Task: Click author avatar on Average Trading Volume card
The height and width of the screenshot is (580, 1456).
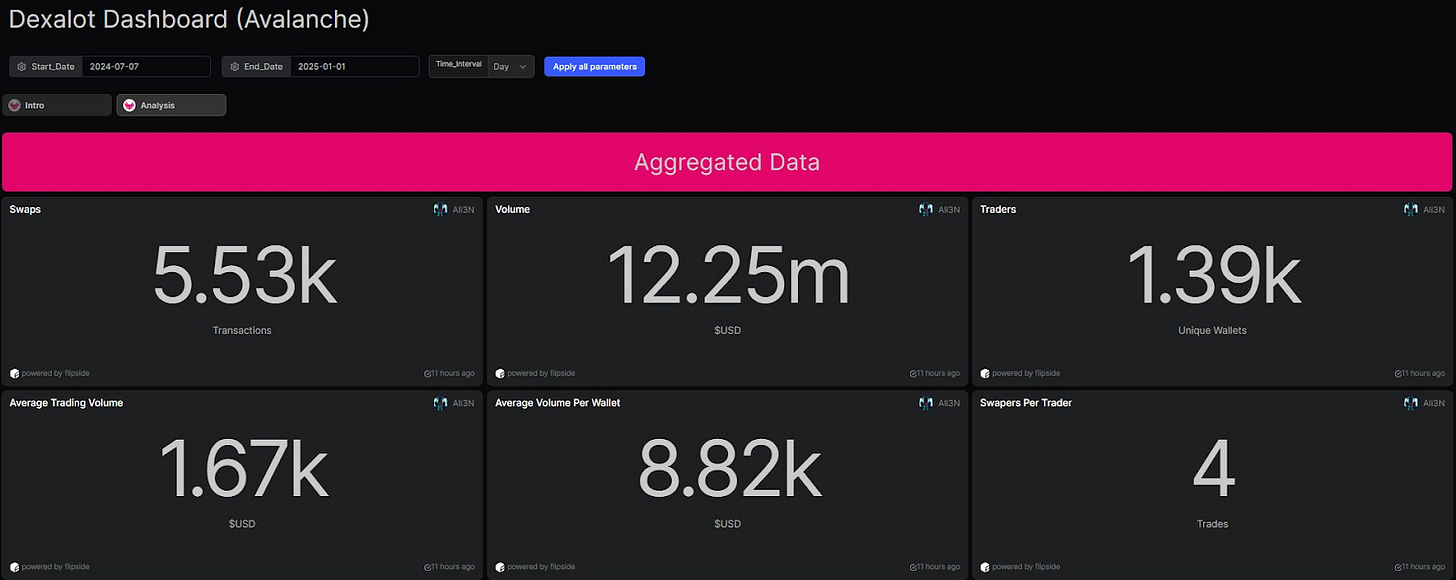Action: [x=440, y=403]
